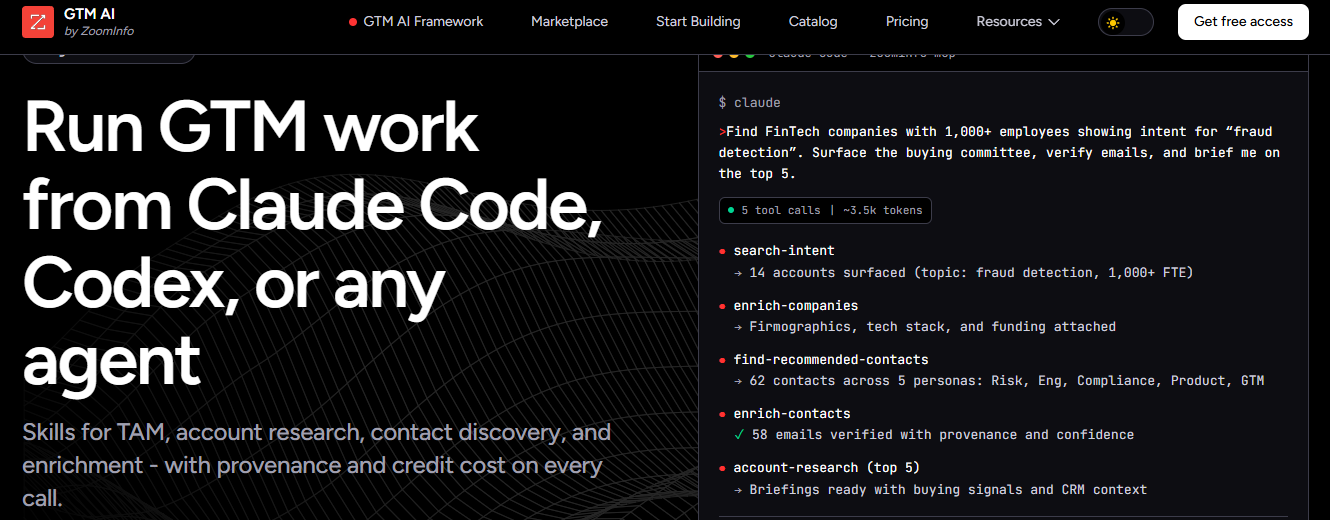Click the '$ claude' command line text

coord(750,103)
